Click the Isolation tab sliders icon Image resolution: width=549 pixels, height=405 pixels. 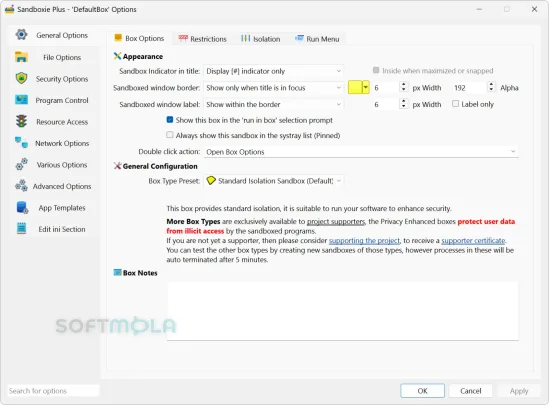245,39
